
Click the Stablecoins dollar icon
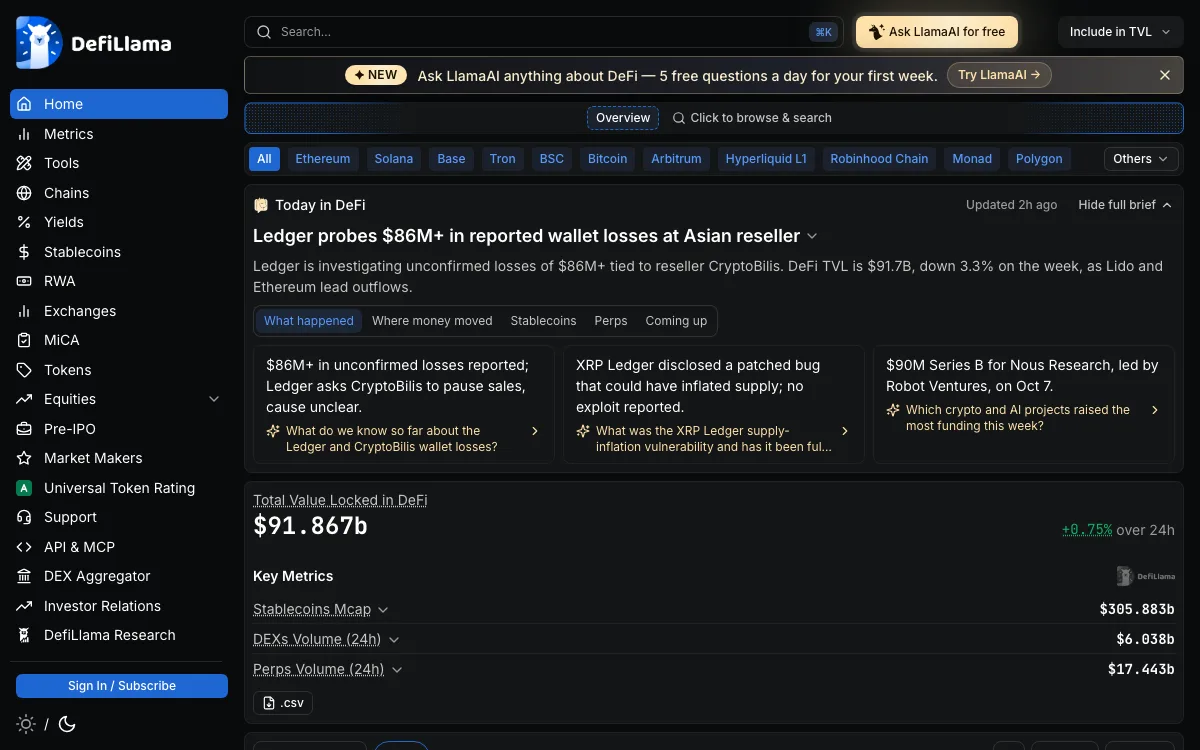[x=24, y=252]
